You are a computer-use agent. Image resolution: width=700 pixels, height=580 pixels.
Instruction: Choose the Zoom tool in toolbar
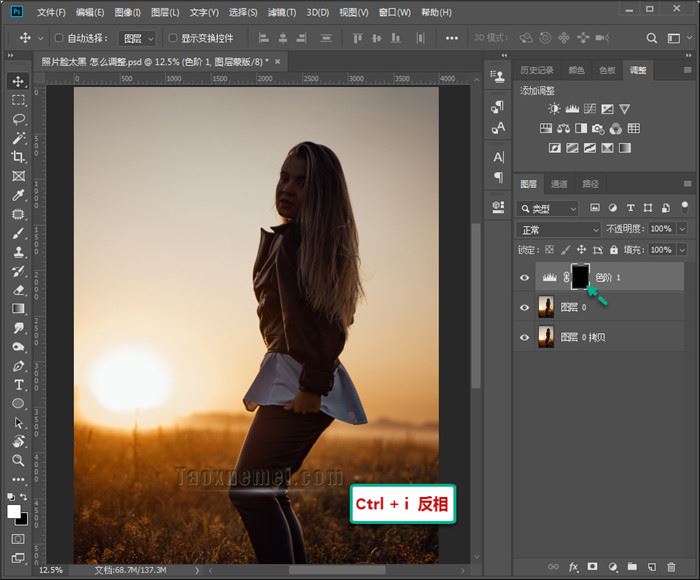[x=18, y=460]
